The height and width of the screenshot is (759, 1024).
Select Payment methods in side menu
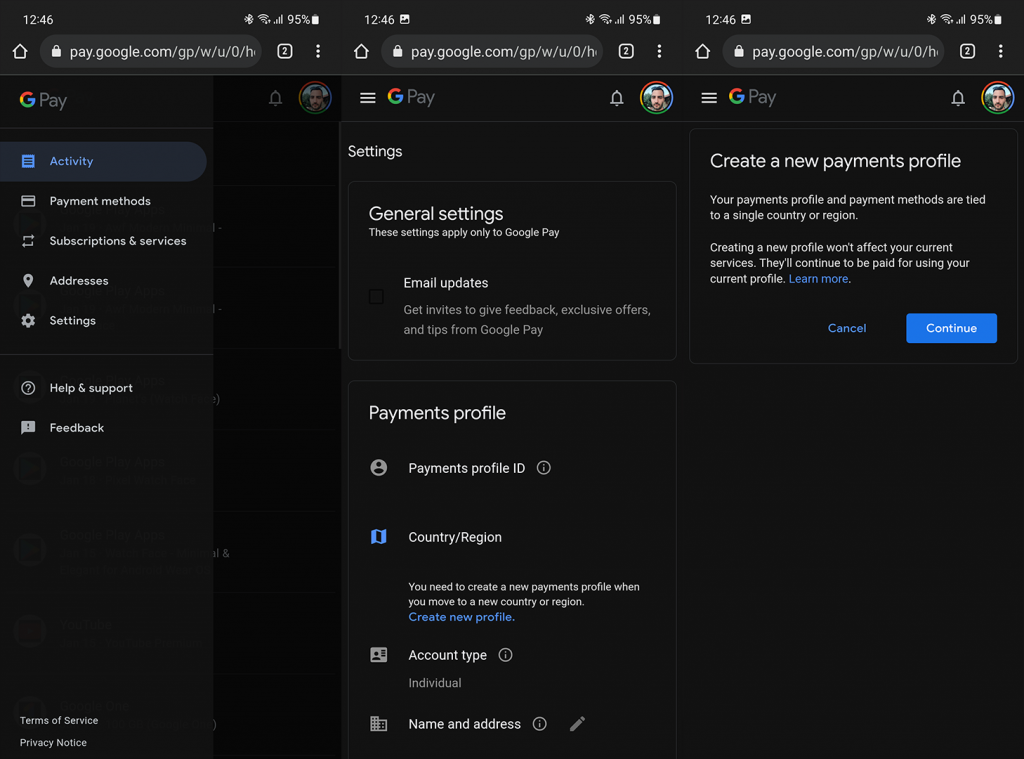[100, 201]
